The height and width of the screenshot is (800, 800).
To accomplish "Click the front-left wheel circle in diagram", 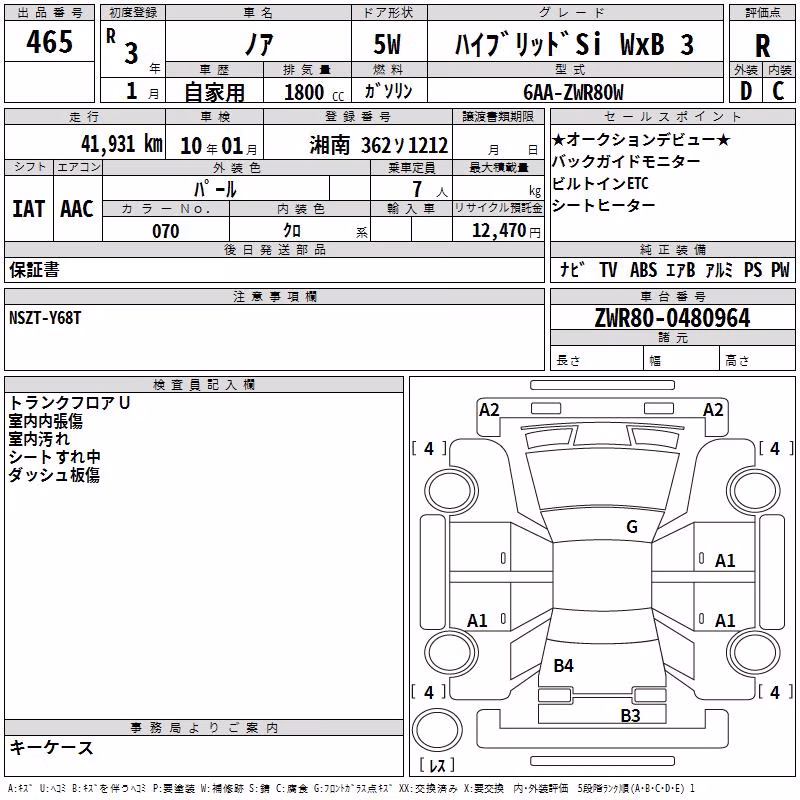I will (x=450, y=492).
